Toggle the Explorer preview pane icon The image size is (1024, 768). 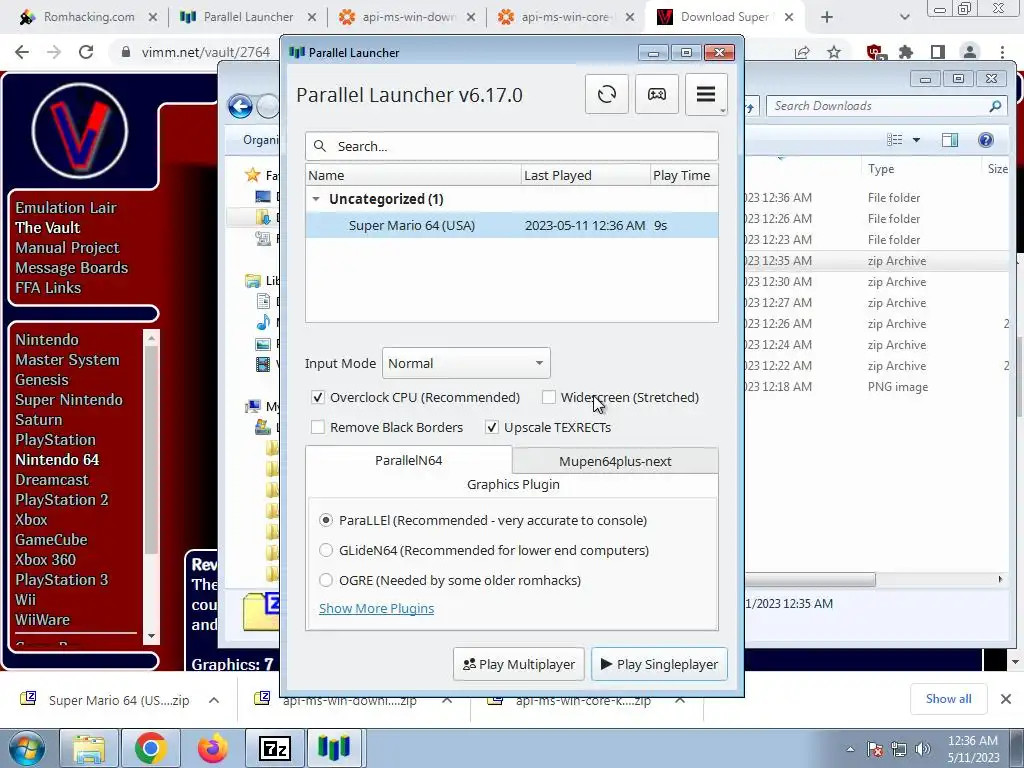click(950, 140)
